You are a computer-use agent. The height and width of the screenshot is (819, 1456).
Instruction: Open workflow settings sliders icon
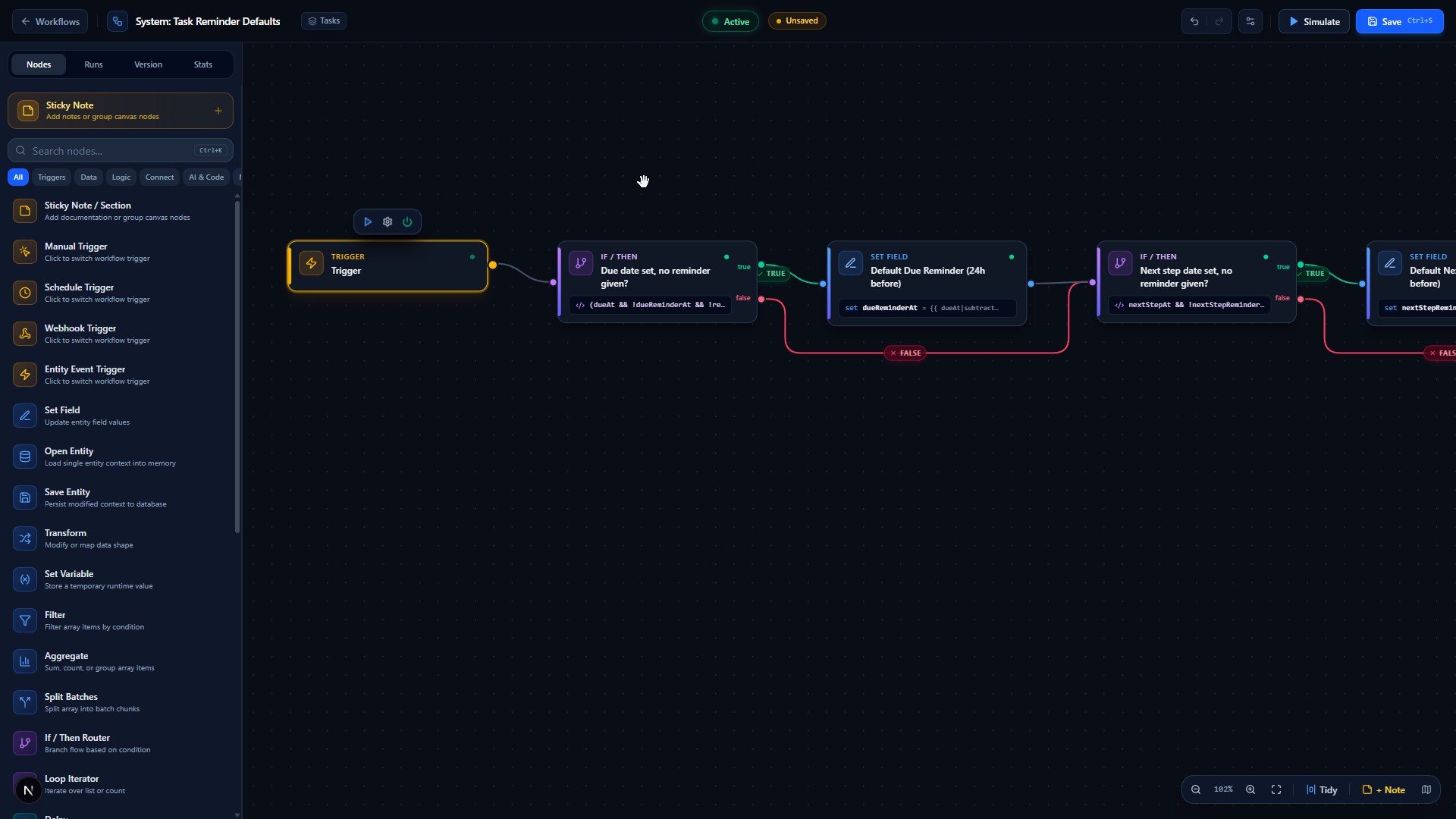1250,21
